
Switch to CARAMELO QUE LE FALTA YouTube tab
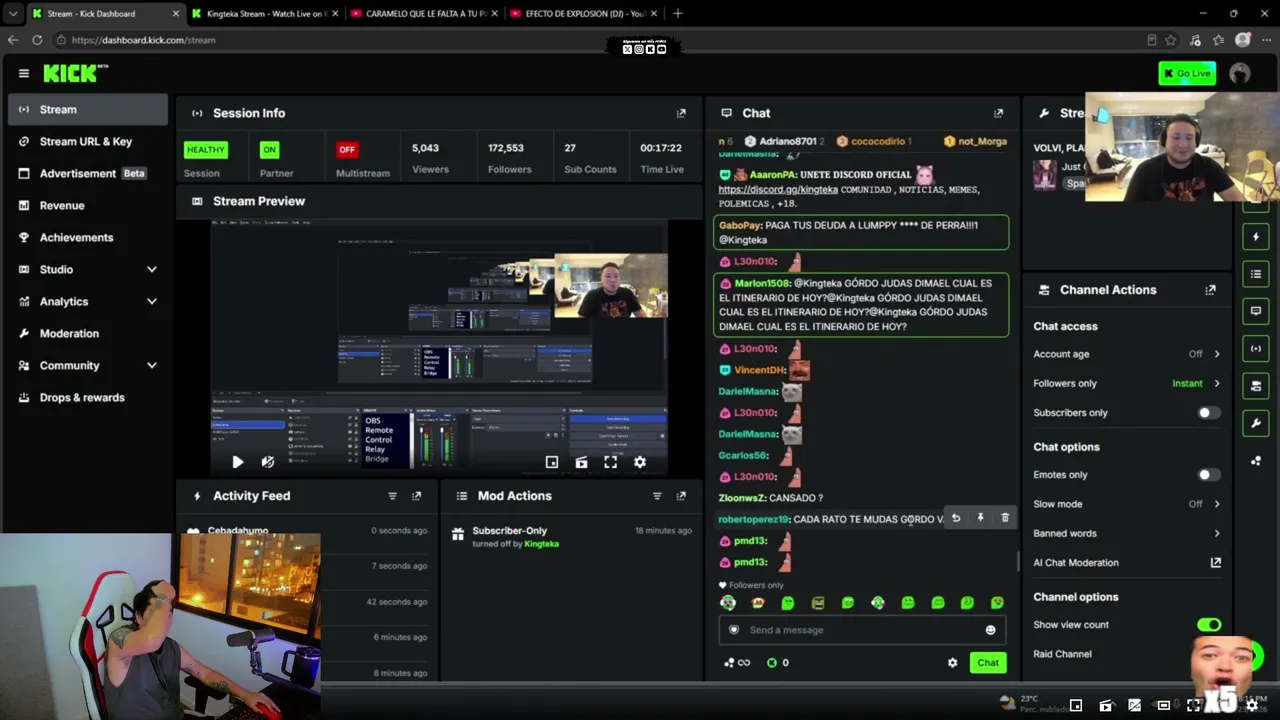426,14
